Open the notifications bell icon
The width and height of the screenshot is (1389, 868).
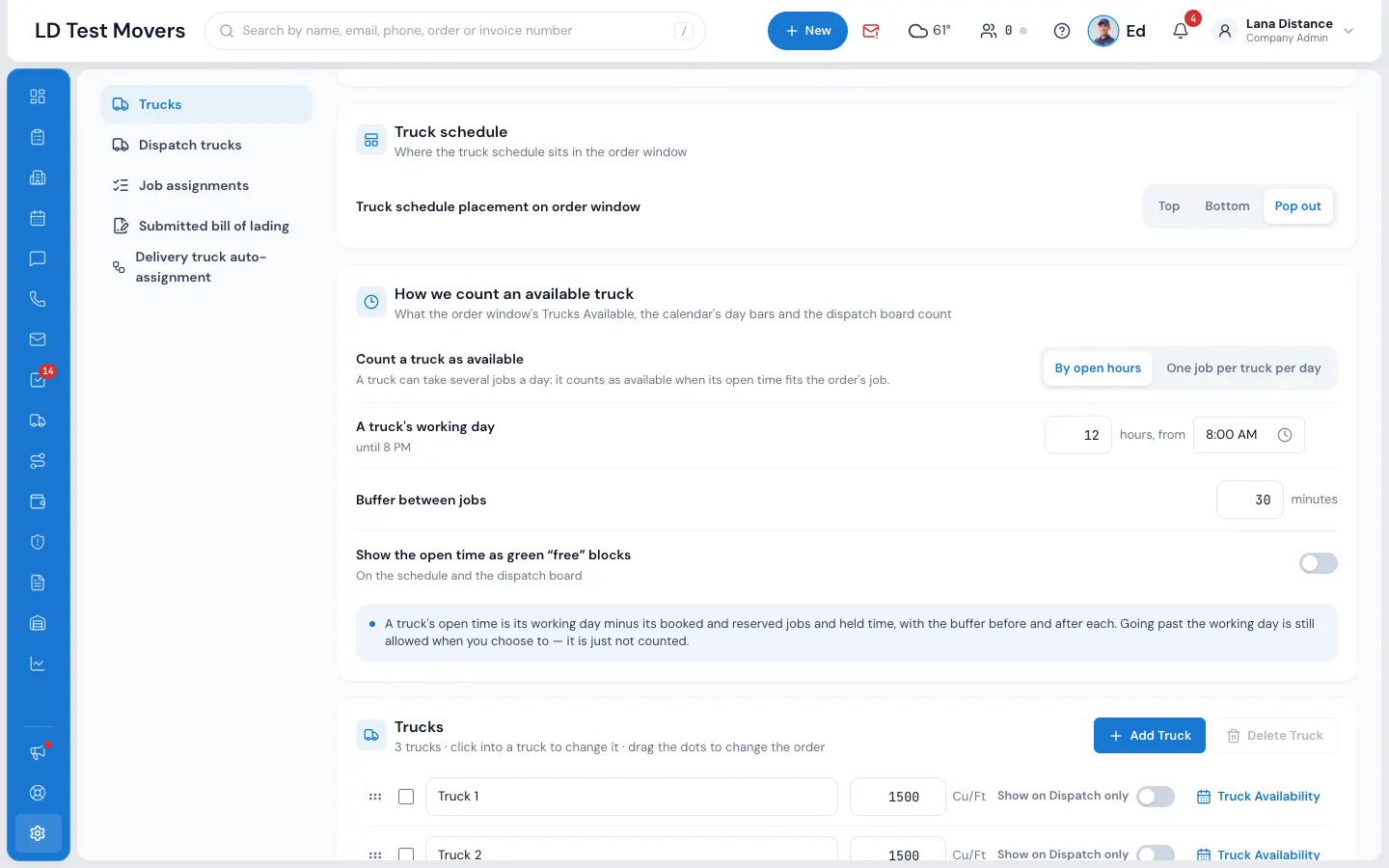(1181, 31)
